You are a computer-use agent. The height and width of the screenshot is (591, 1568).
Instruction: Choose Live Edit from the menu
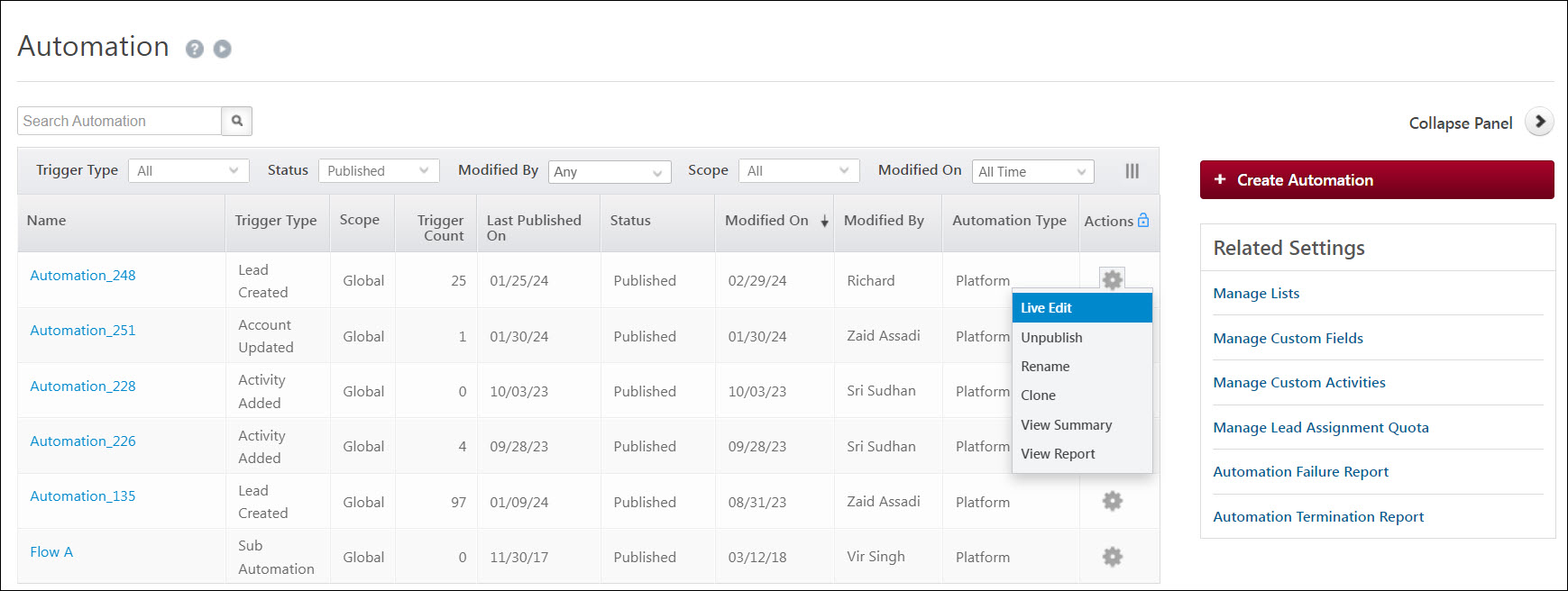[1082, 308]
